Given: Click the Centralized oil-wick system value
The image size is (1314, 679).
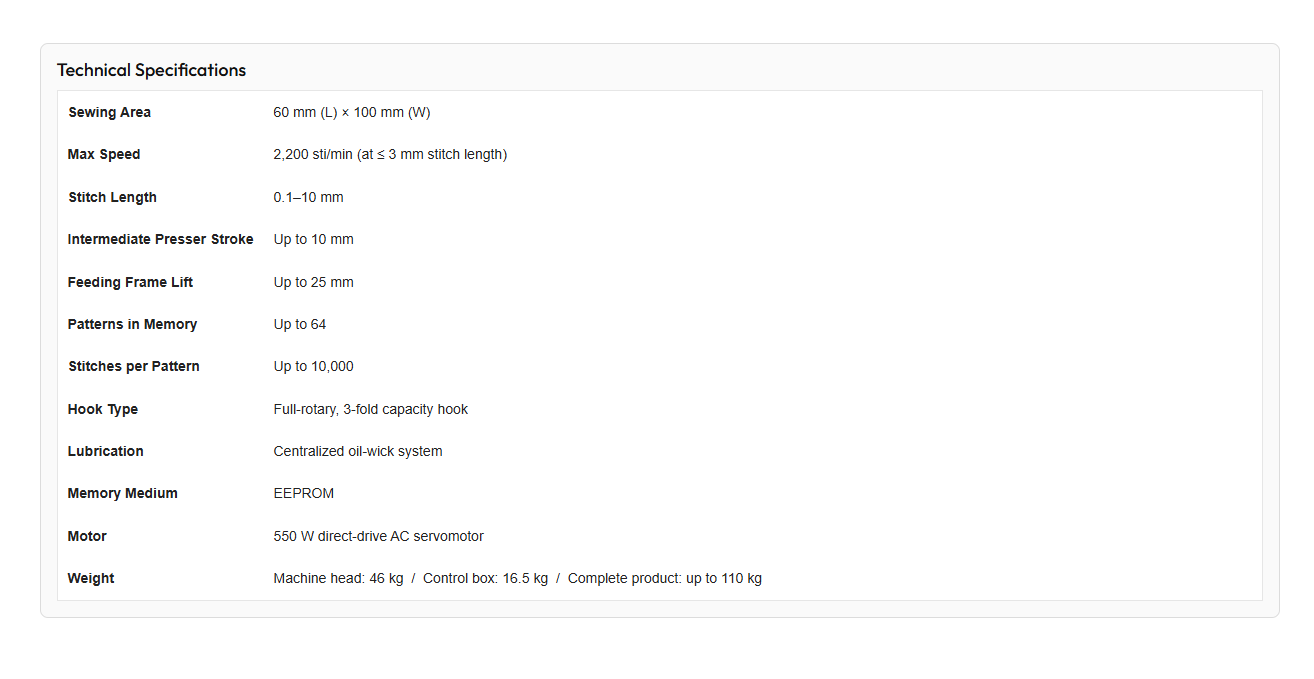Looking at the screenshot, I should tap(358, 451).
